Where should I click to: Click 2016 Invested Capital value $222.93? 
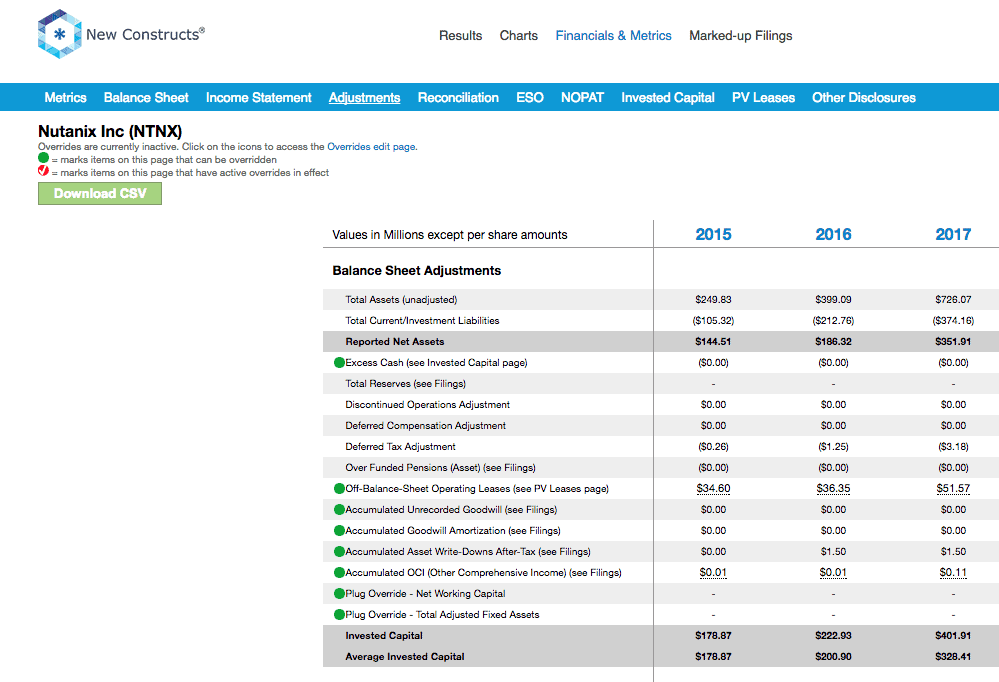pyautogui.click(x=833, y=636)
